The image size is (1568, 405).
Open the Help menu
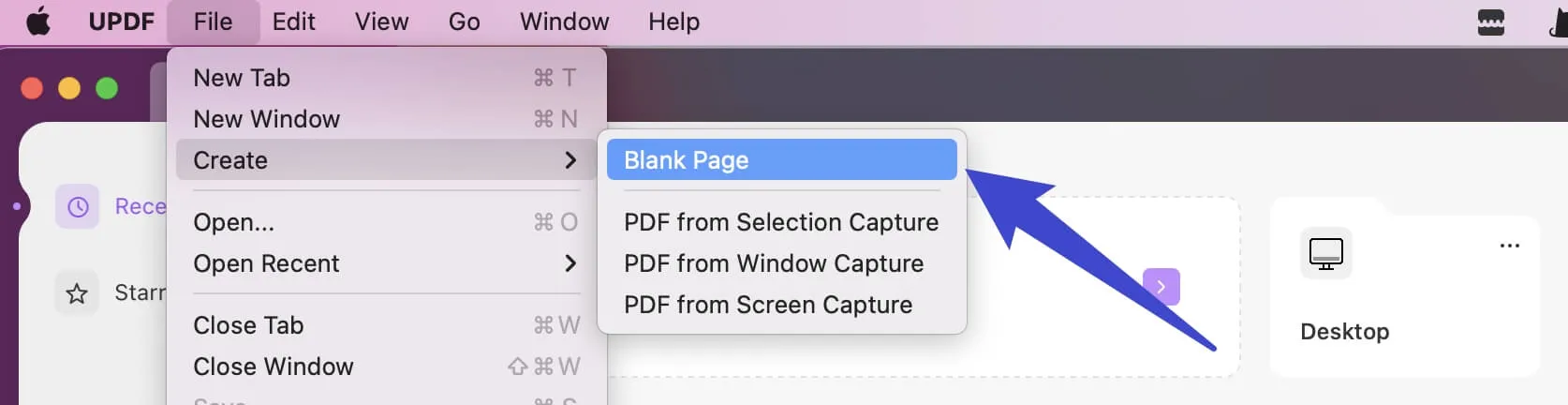pyautogui.click(x=673, y=22)
